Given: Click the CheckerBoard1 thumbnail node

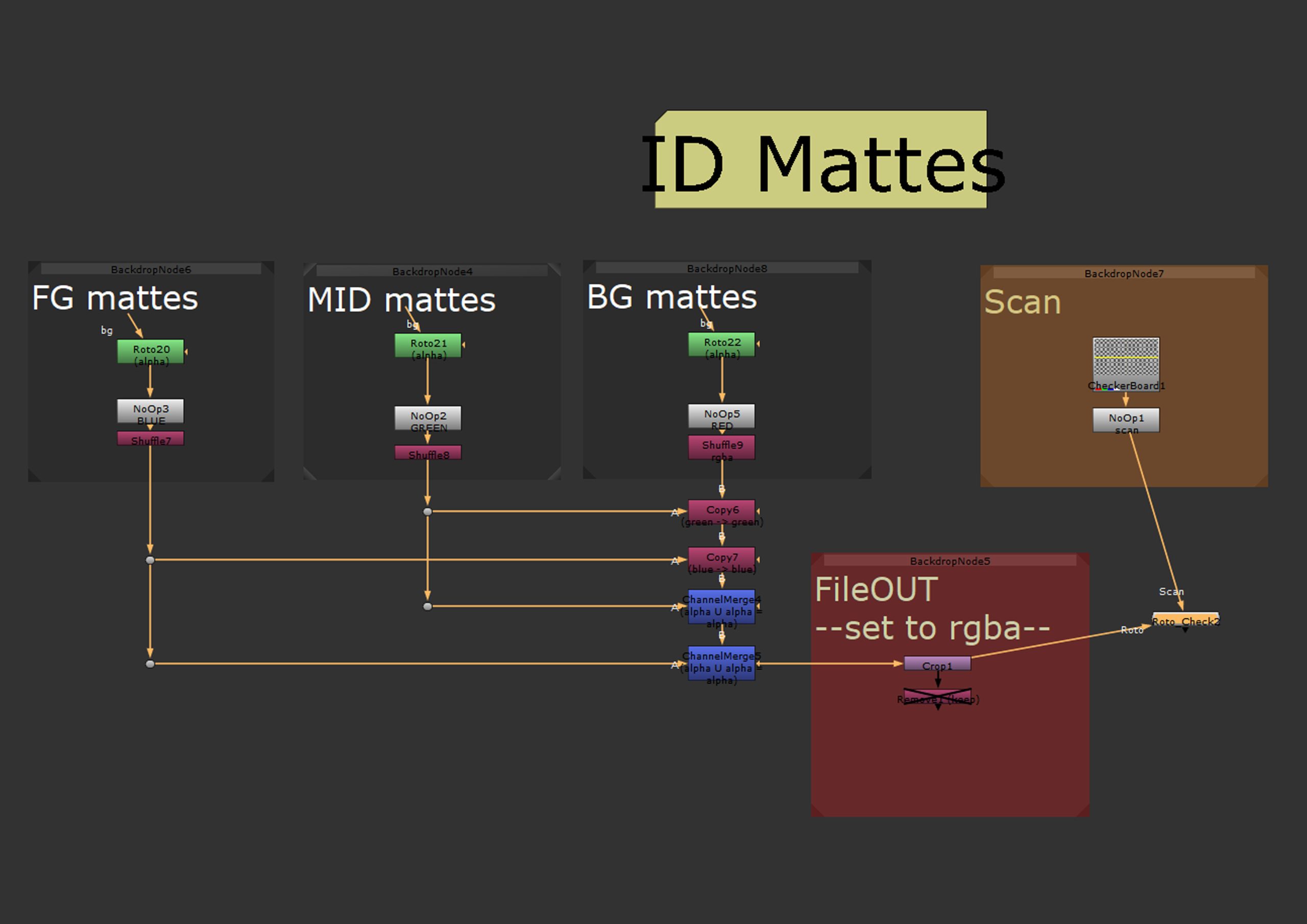Looking at the screenshot, I should tap(1125, 364).
